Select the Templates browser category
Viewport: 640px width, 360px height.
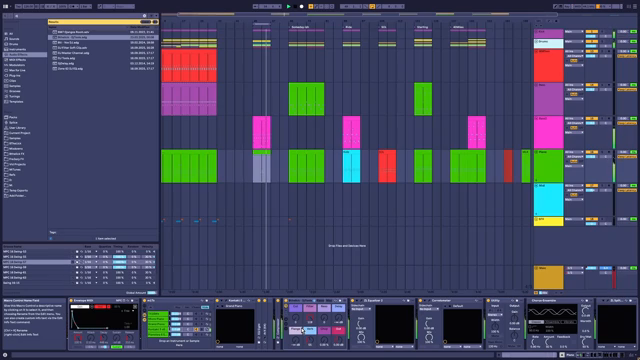click(16, 102)
